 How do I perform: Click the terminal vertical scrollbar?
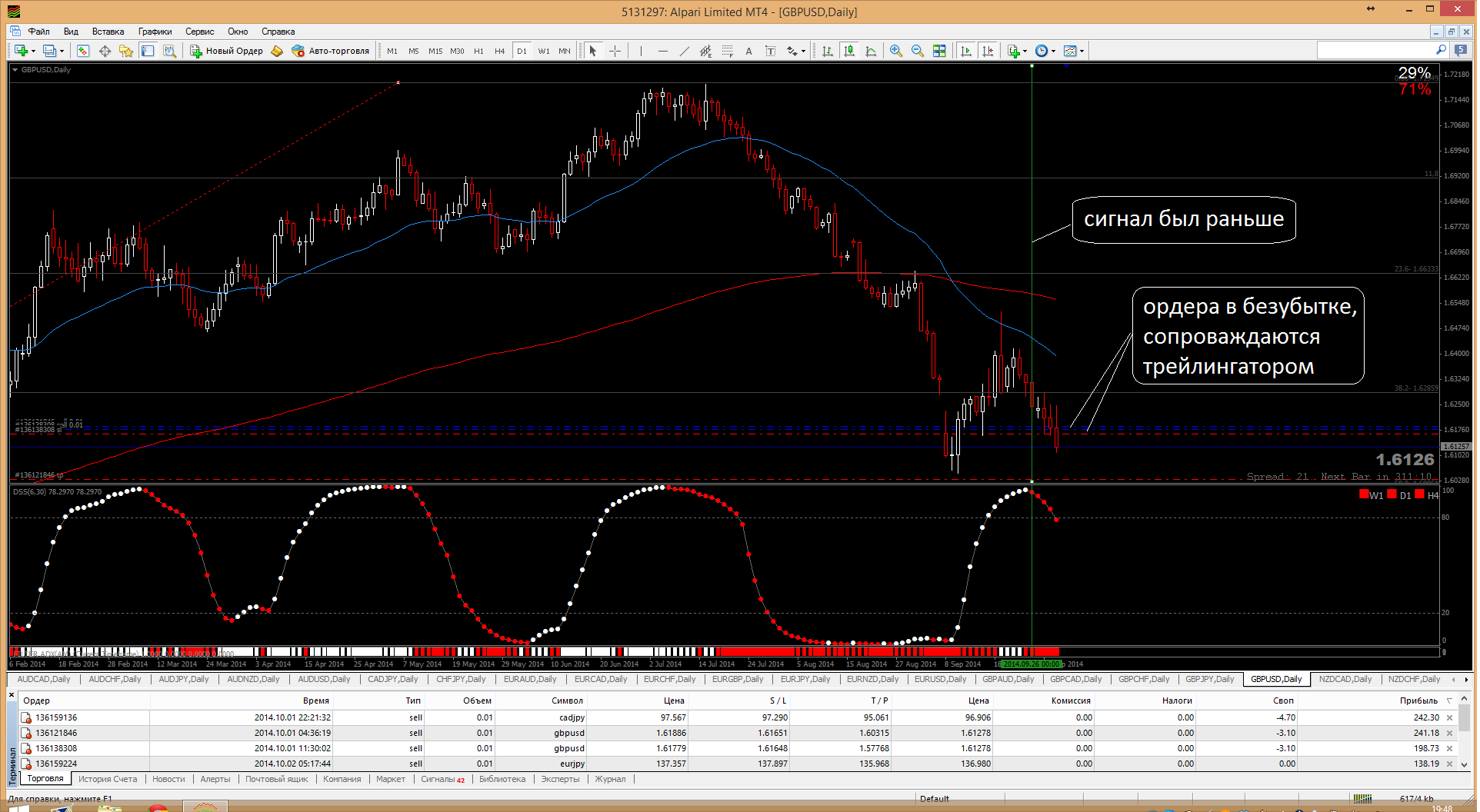pos(1464,730)
